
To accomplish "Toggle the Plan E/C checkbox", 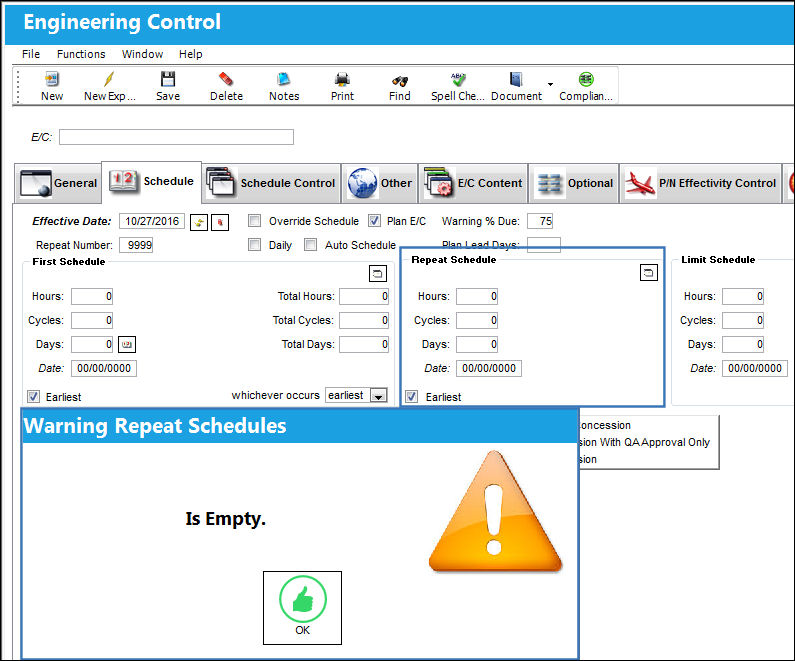I will (x=374, y=221).
